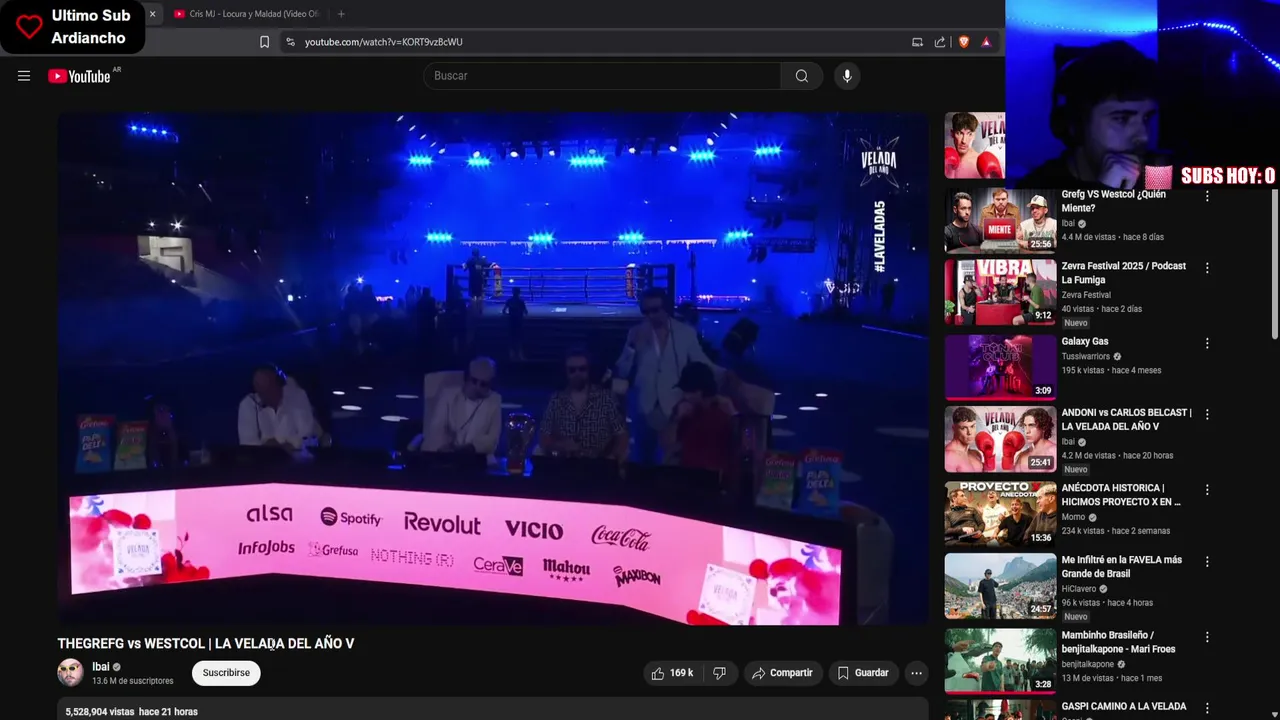Open Zevra Festival 2025 thumbnail
The width and height of the screenshot is (1280, 720).
tap(1000, 292)
